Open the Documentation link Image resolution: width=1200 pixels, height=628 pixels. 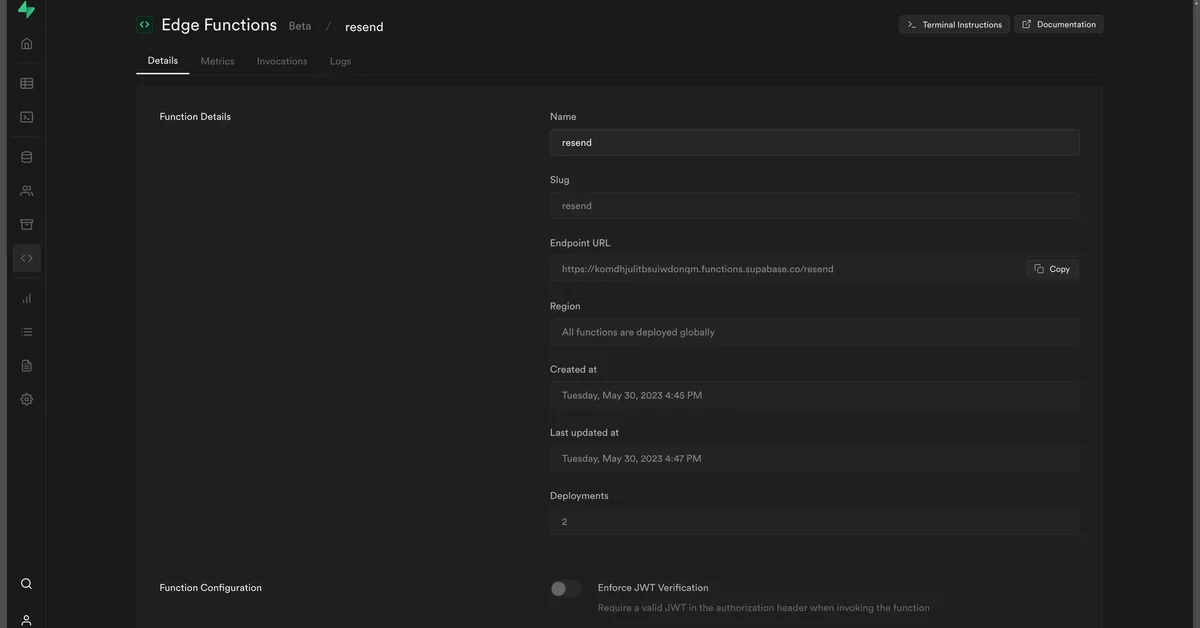1058,22
